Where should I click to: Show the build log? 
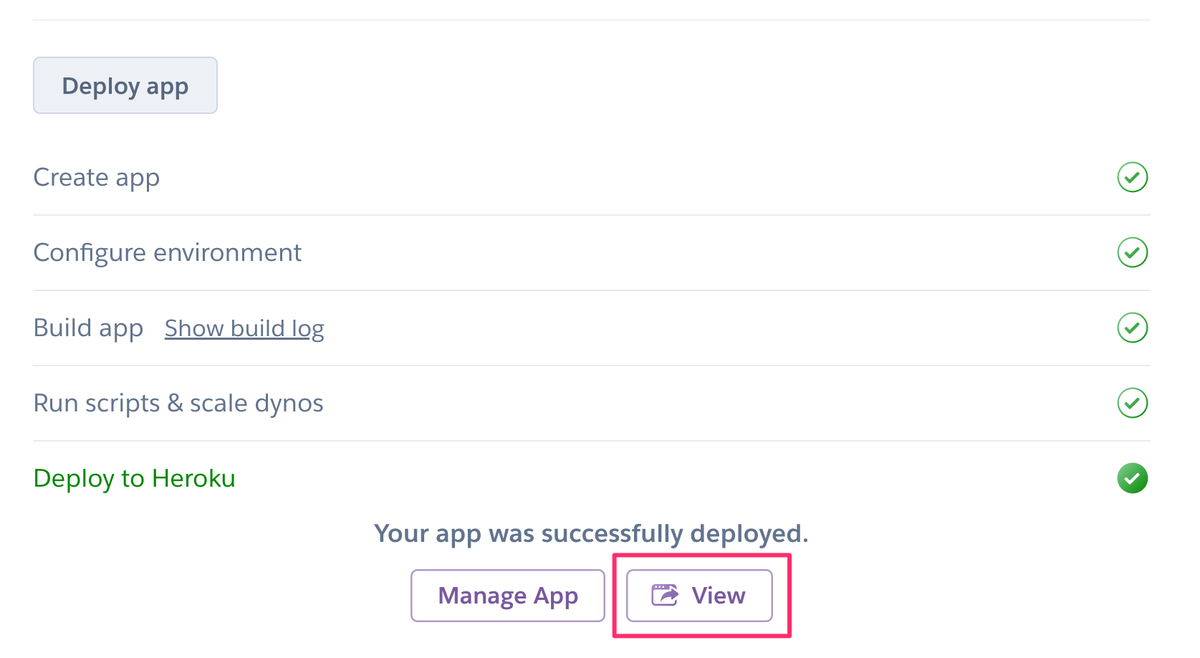pos(244,328)
